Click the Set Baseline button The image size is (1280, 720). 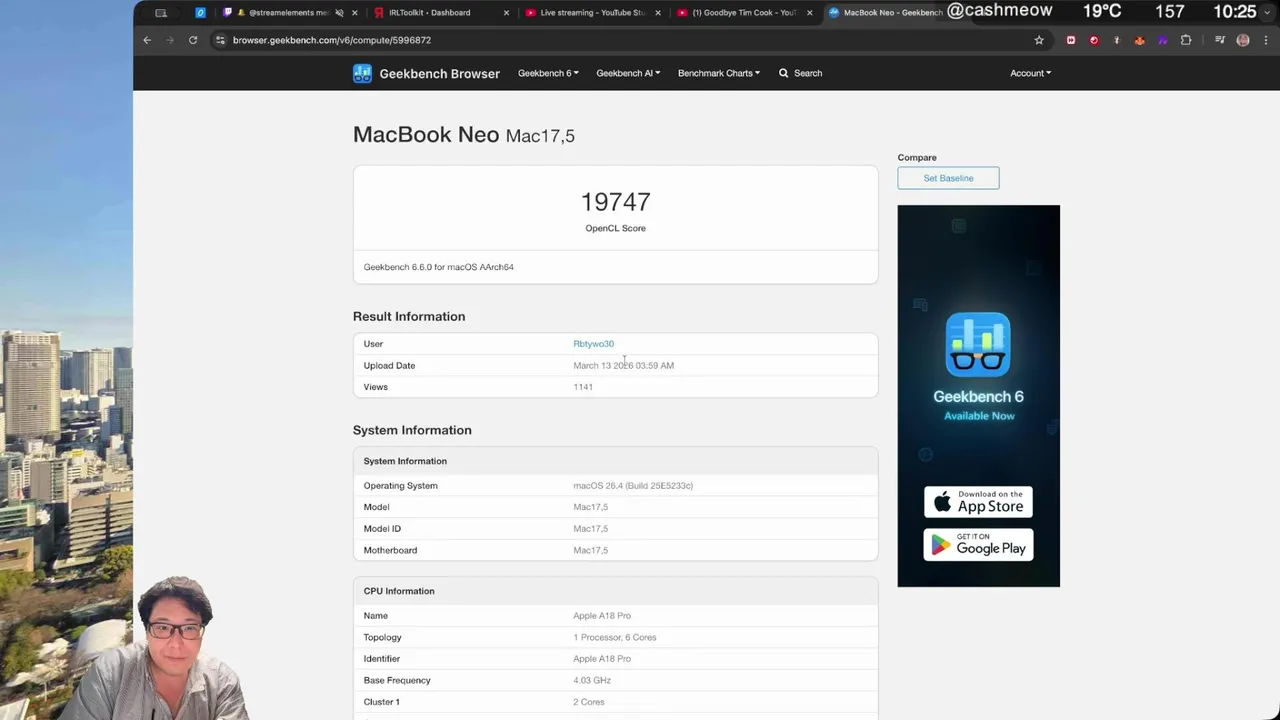[948, 178]
